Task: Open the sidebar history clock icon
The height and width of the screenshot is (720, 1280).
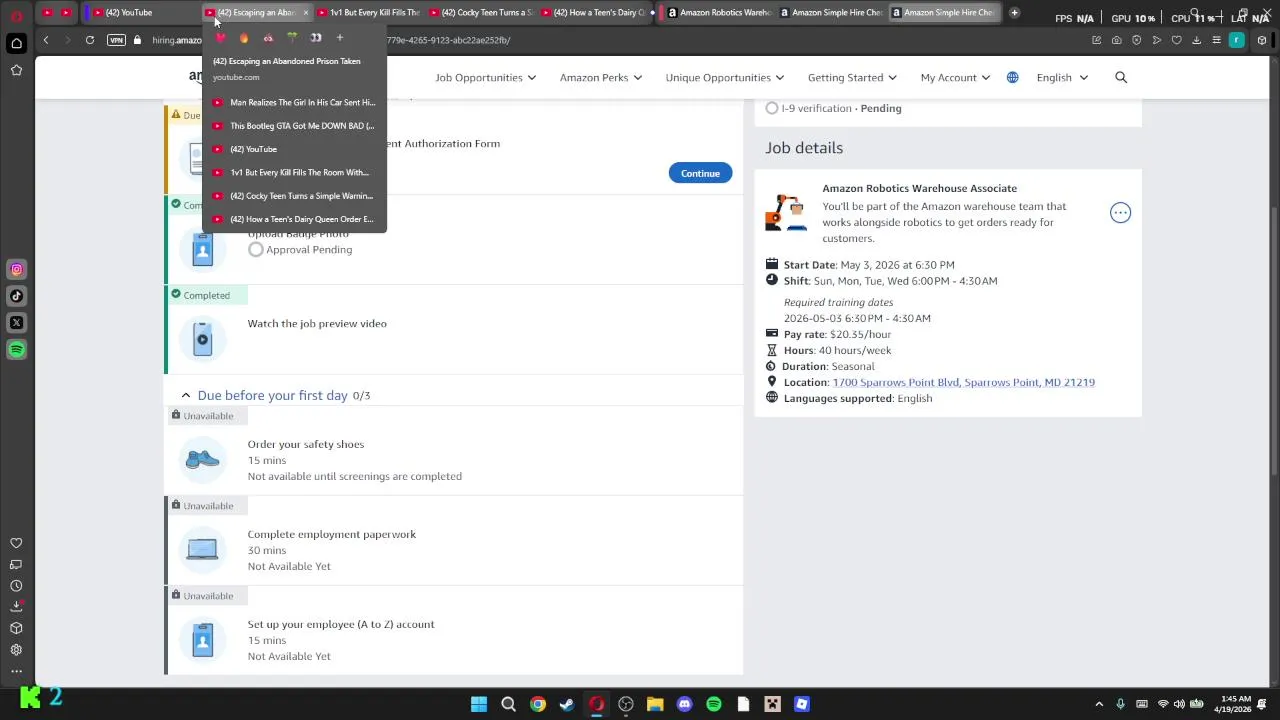Action: pos(16,586)
